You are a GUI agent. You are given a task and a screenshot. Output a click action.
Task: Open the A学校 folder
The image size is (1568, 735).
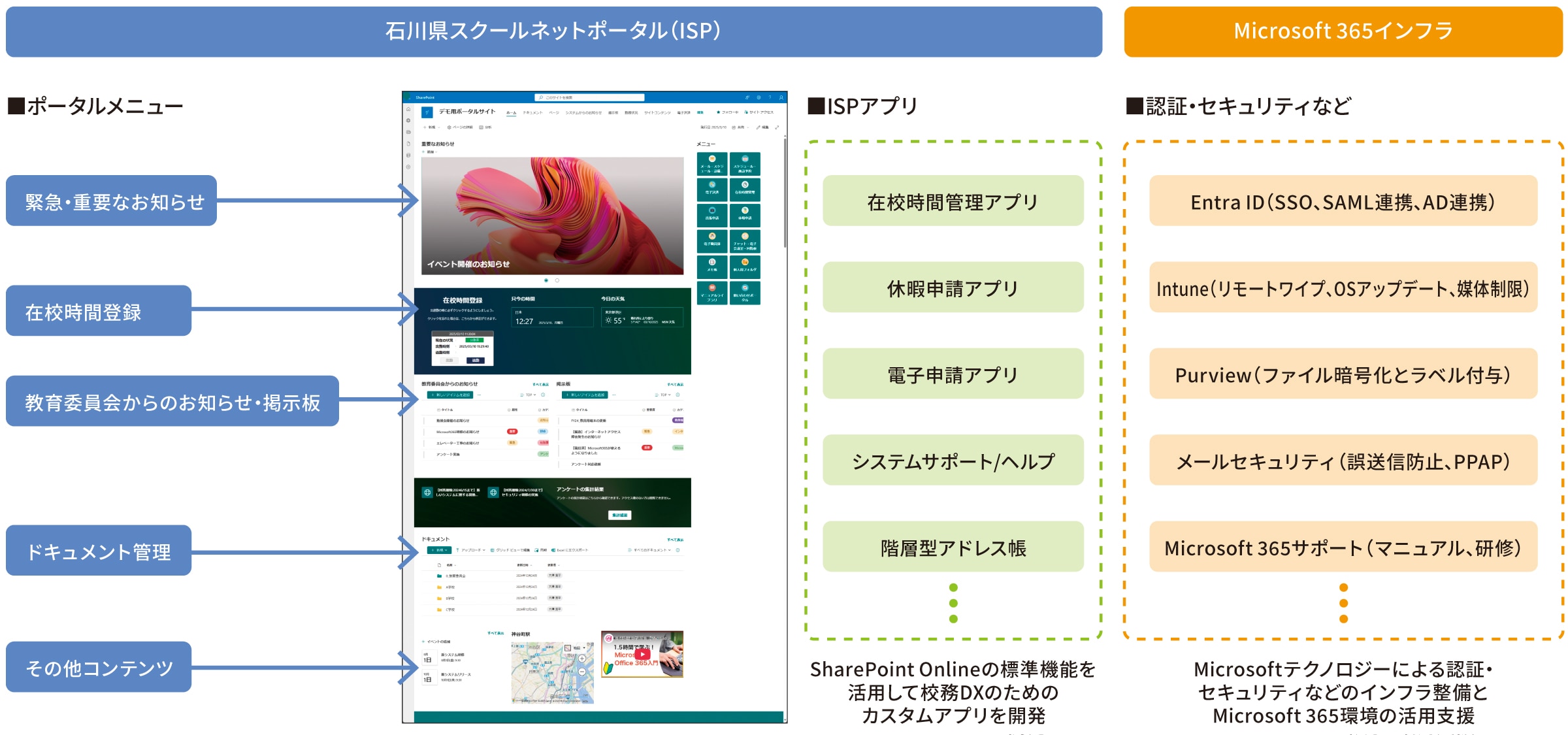pos(450,587)
